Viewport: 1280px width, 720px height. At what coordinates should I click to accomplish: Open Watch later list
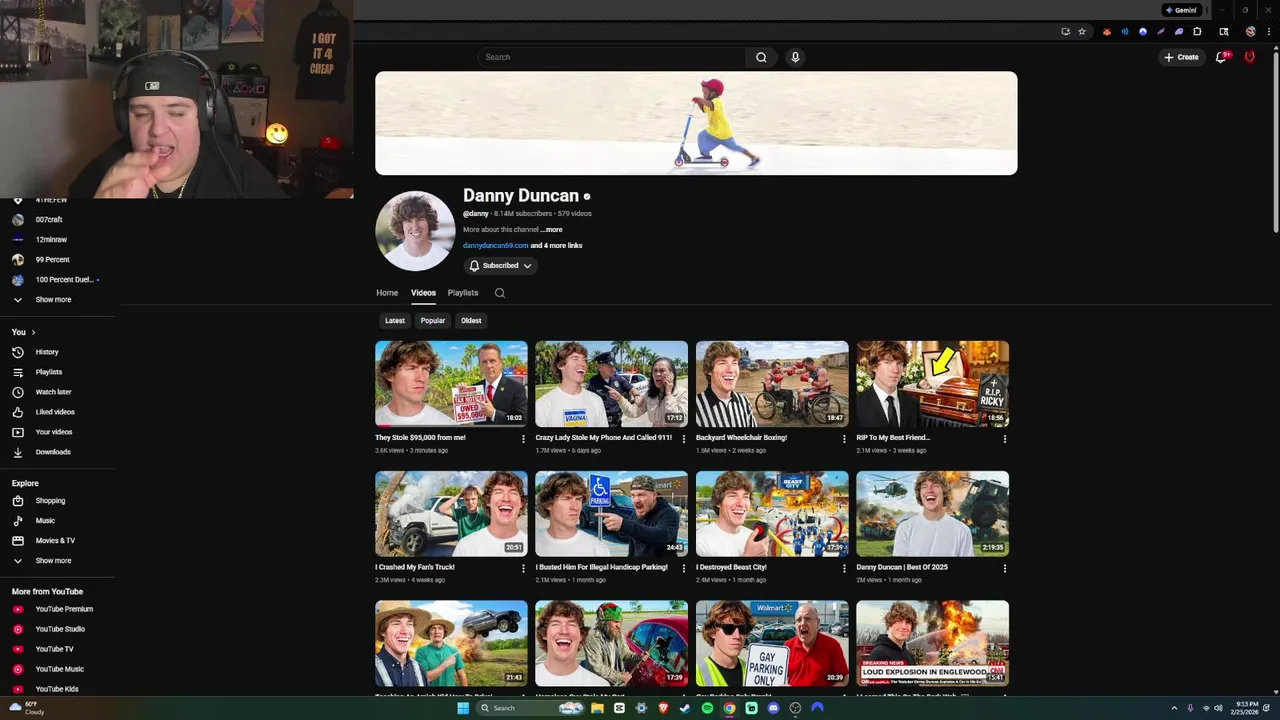coord(53,392)
